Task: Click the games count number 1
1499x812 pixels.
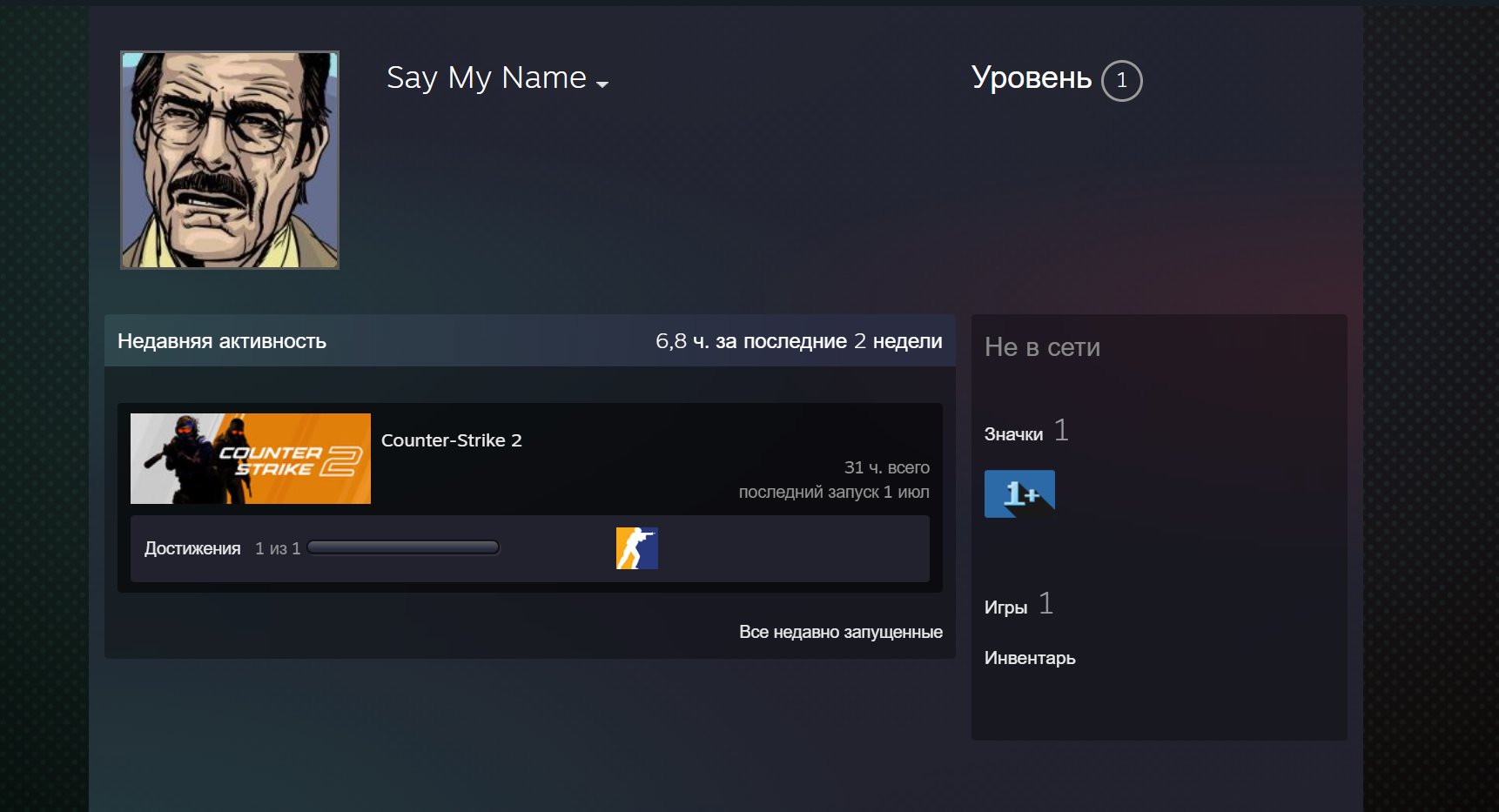Action: click(1046, 603)
